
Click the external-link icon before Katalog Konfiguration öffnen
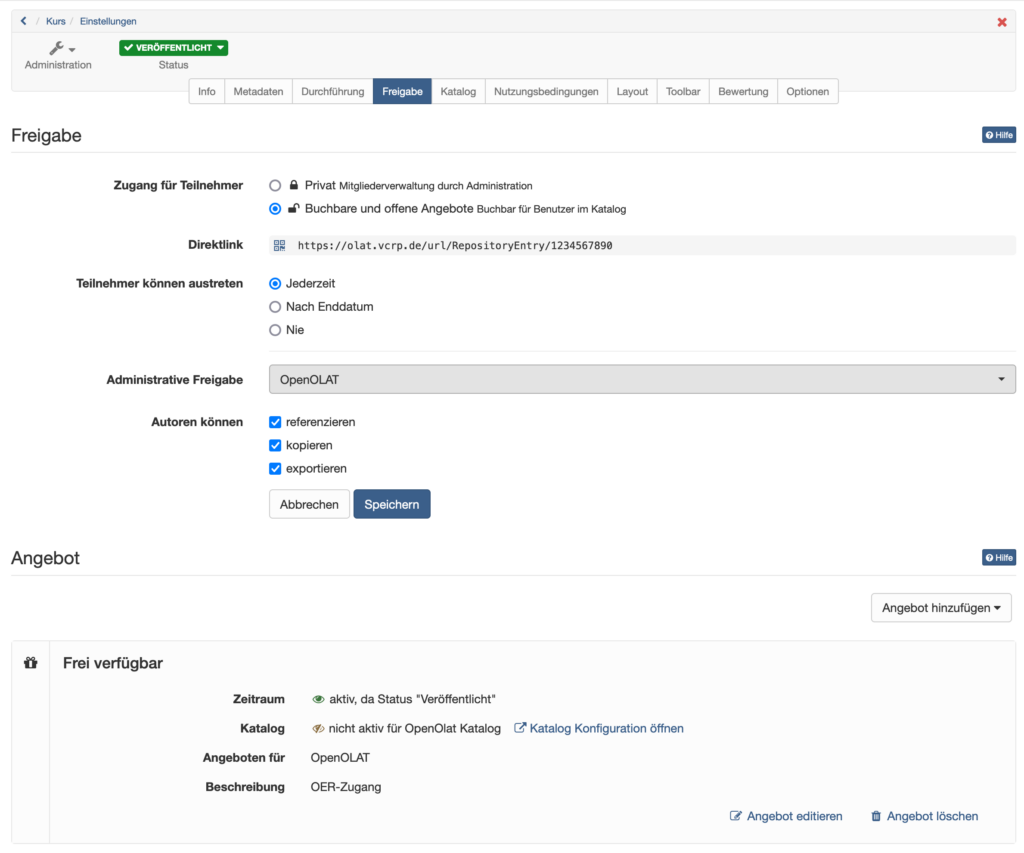pyautogui.click(x=520, y=728)
